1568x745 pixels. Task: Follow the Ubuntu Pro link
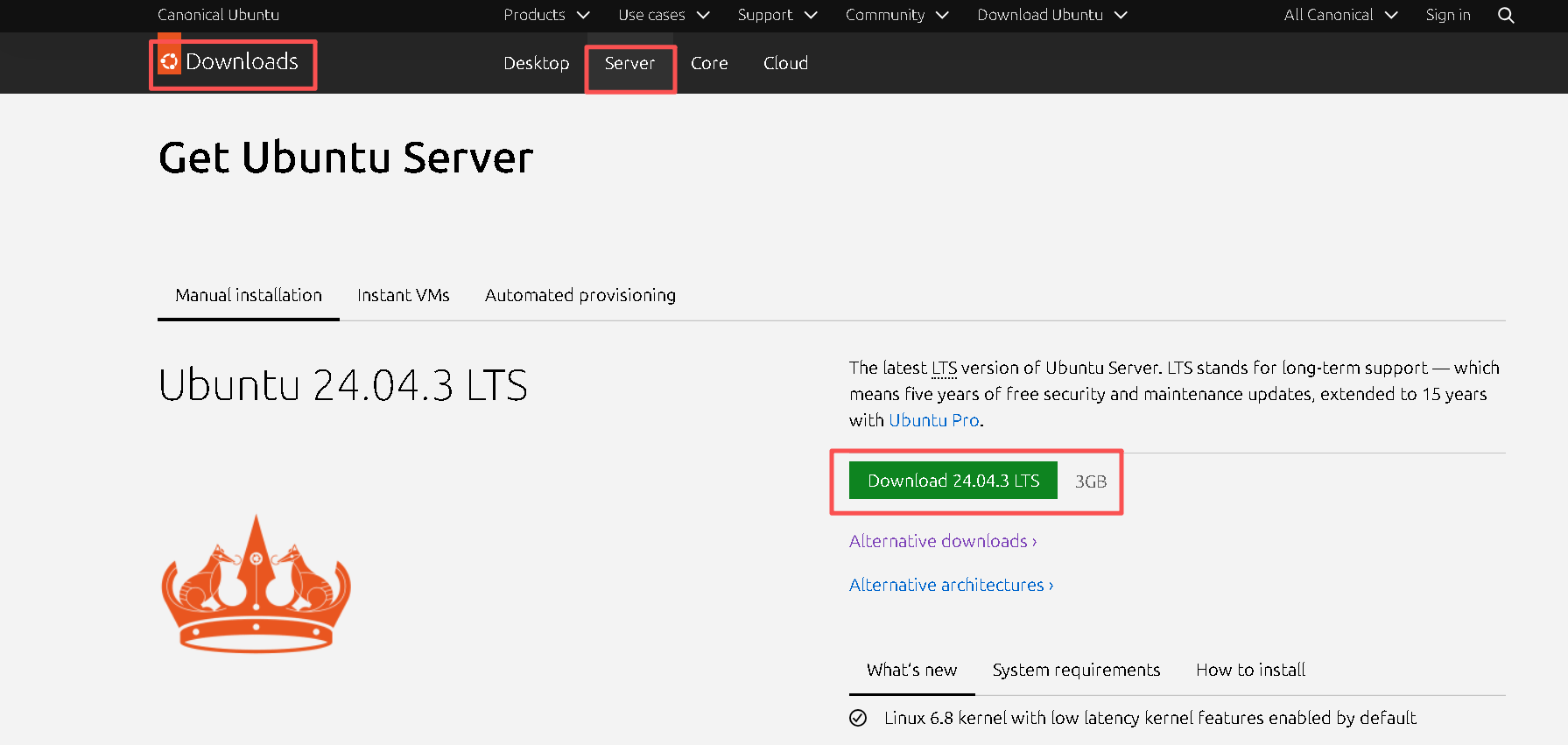tap(934, 420)
